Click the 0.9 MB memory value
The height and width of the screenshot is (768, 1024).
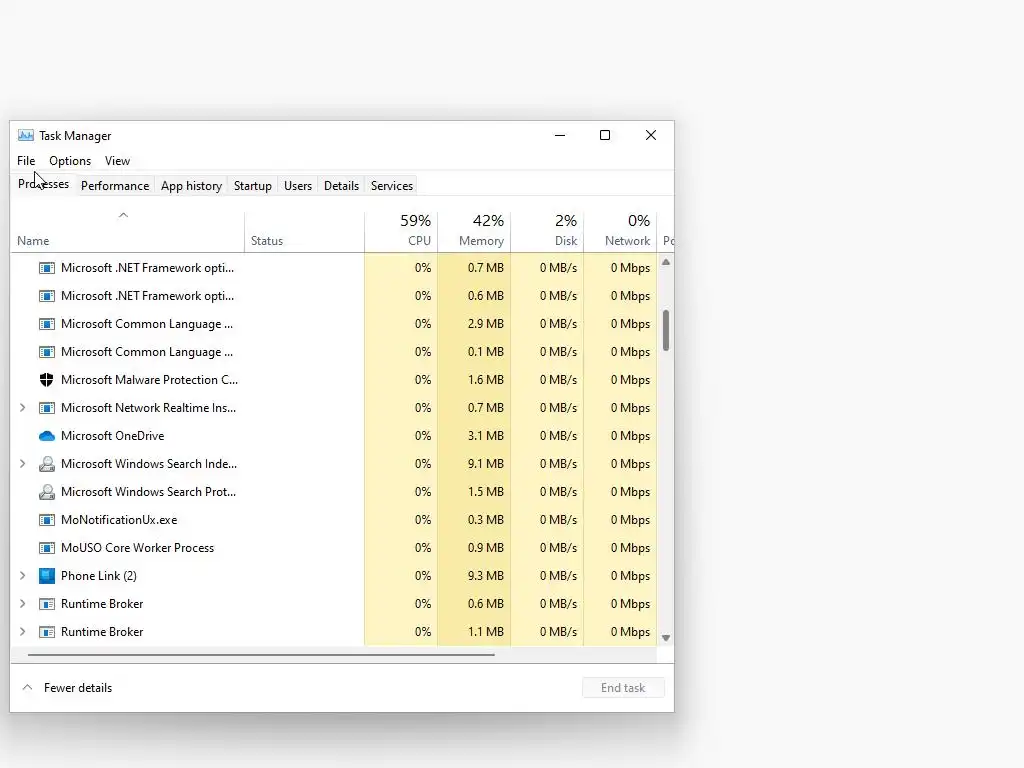[485, 548]
